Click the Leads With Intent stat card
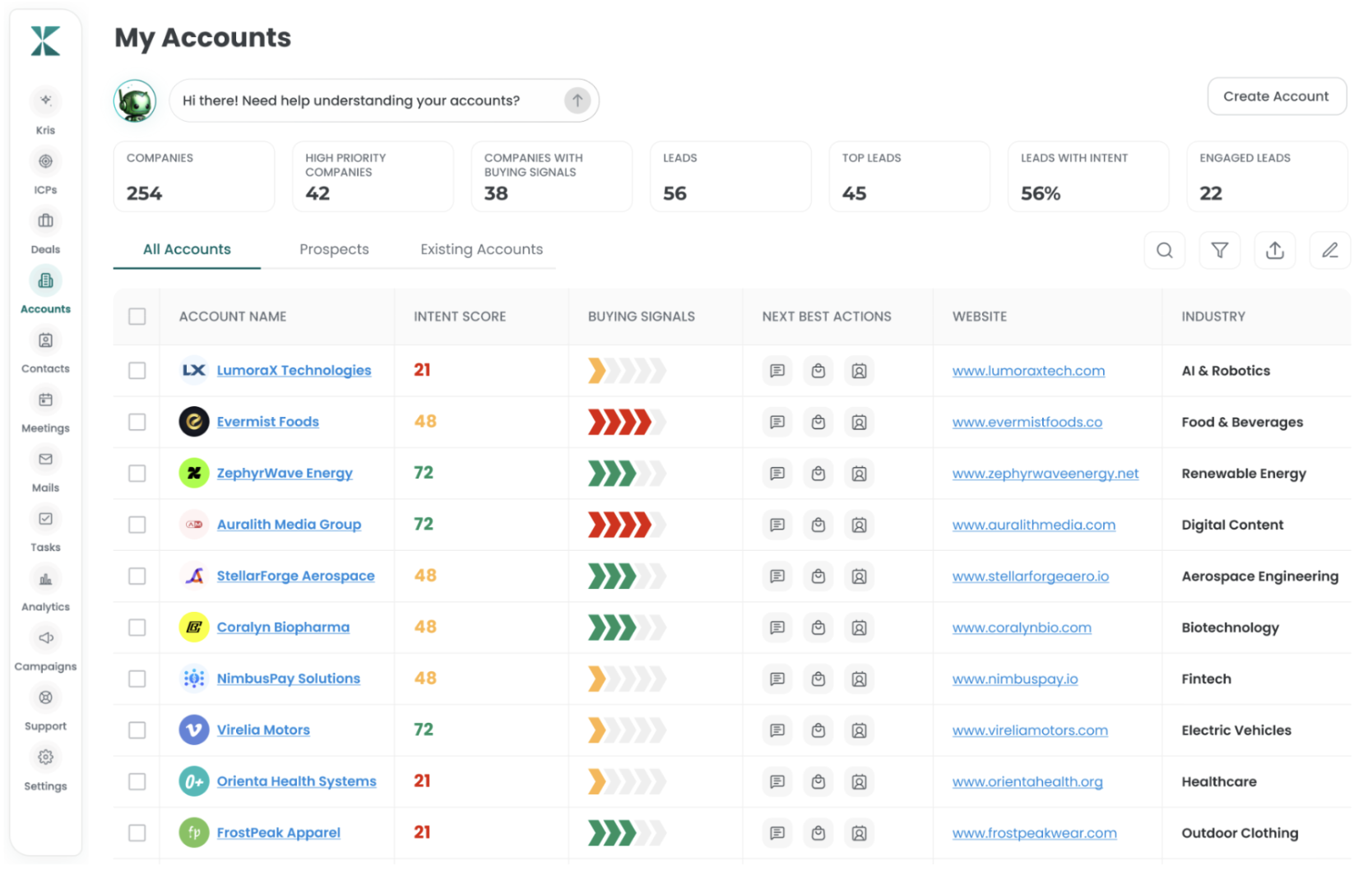 (1088, 177)
